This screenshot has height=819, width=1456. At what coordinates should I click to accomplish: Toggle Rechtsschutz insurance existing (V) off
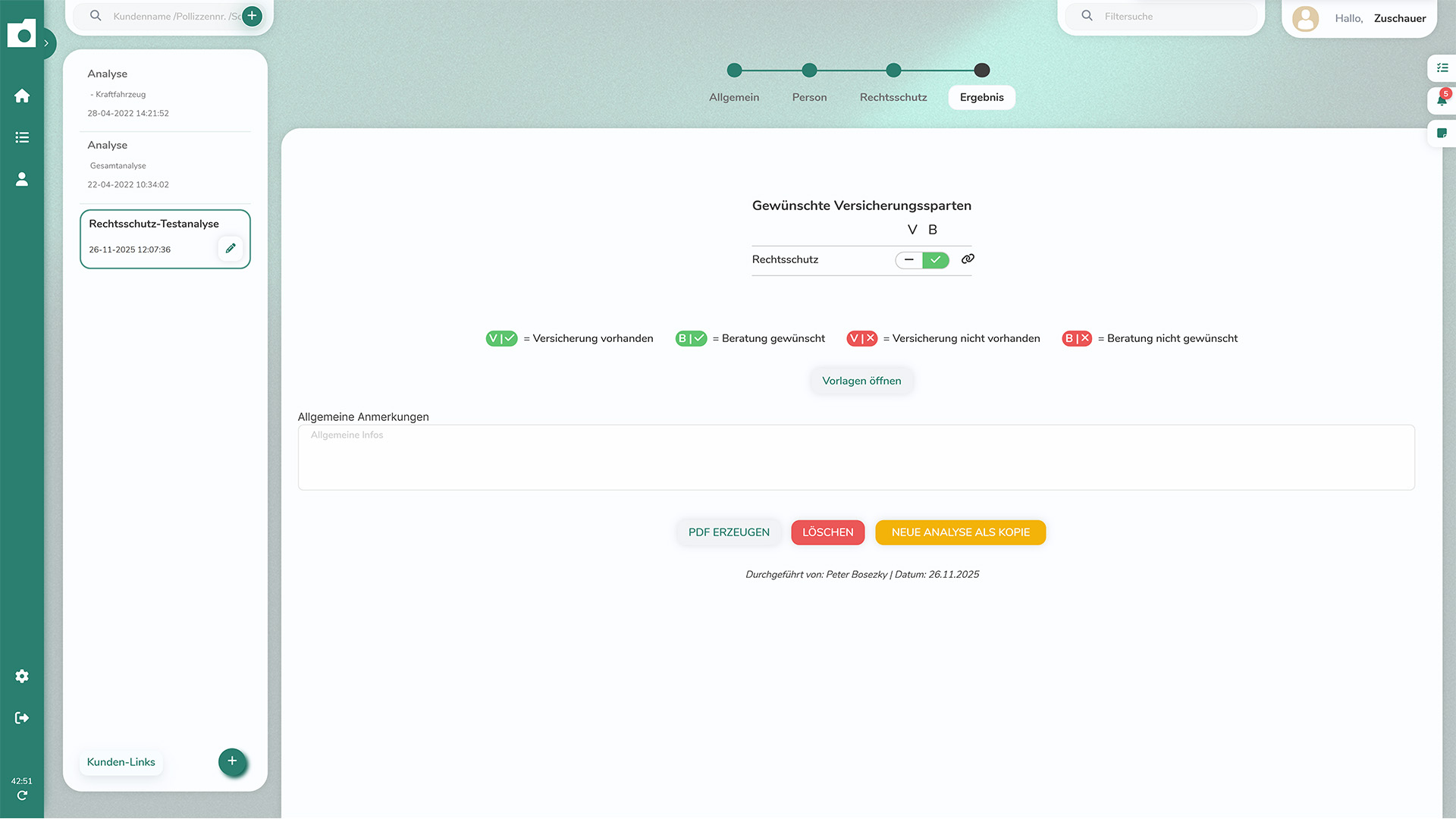pos(908,260)
